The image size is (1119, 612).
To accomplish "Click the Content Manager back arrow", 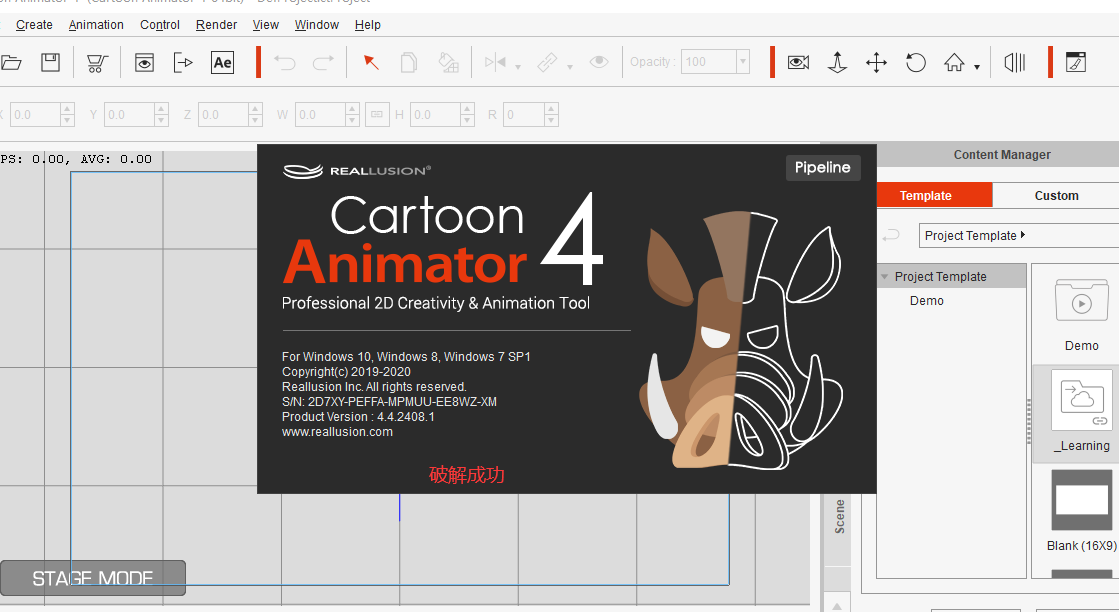I will point(891,235).
